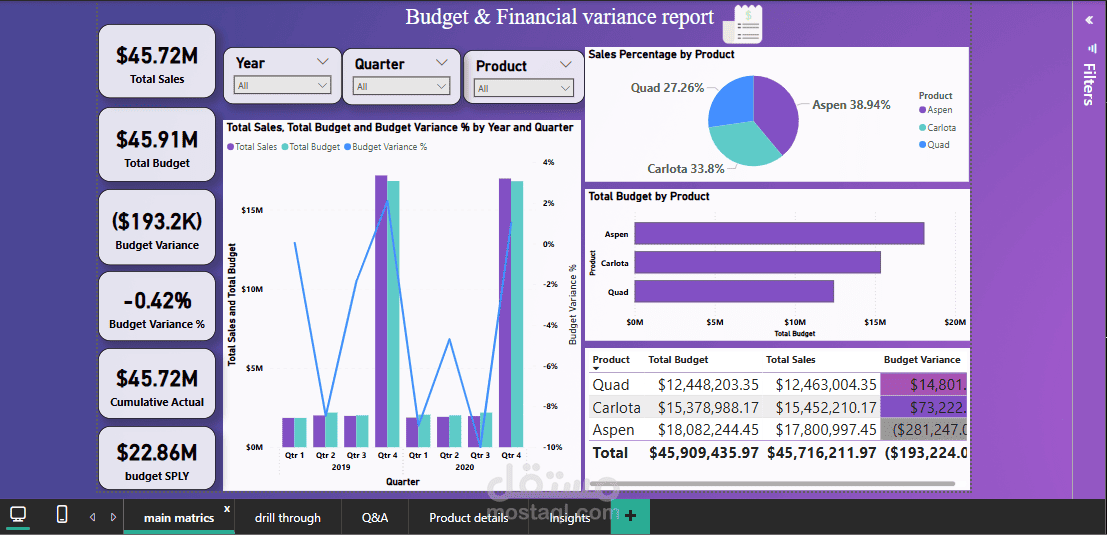Expand Product slicer header chevron

pyautogui.click(x=566, y=64)
